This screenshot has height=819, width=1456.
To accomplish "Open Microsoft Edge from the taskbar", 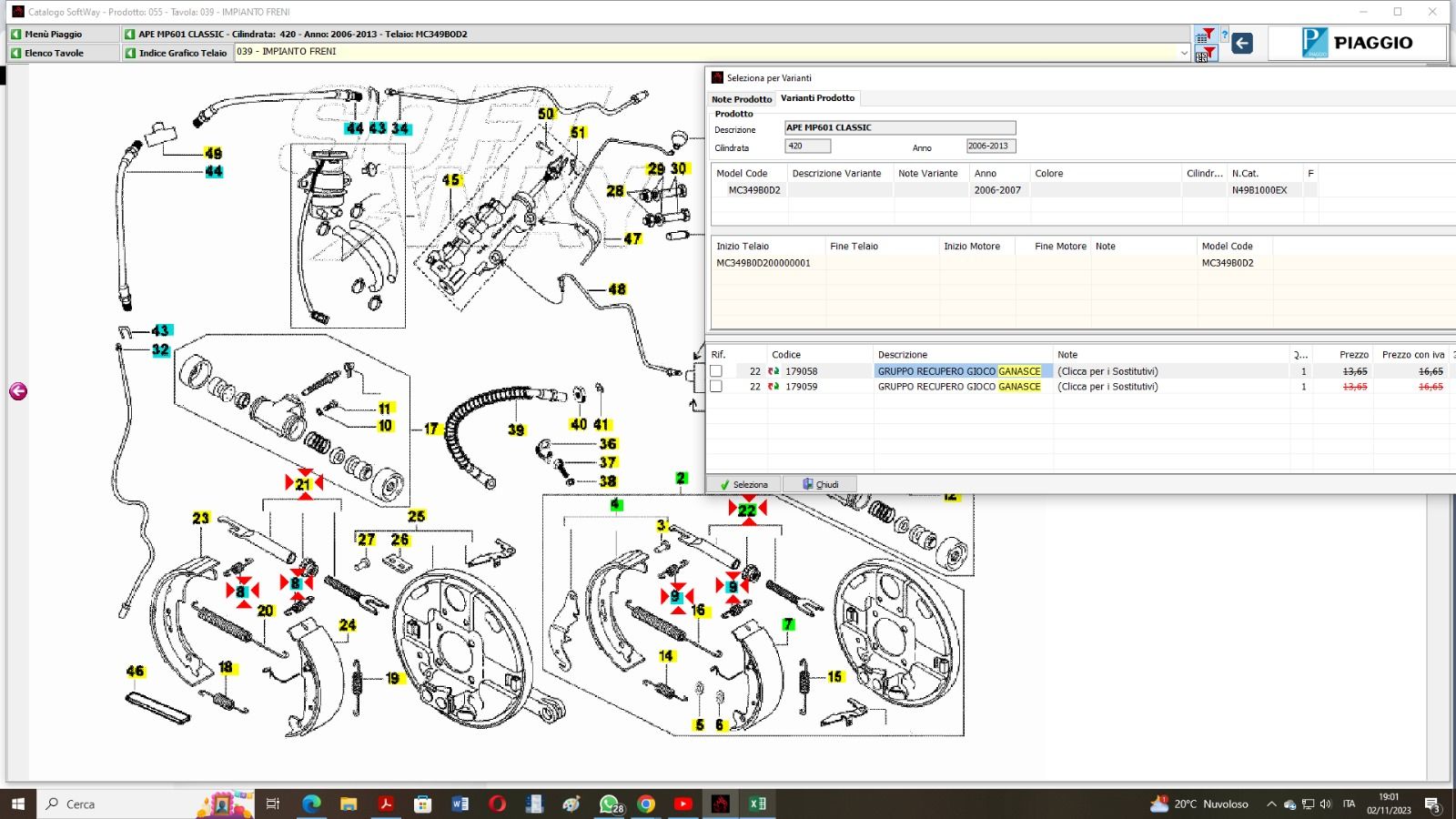I will (311, 804).
